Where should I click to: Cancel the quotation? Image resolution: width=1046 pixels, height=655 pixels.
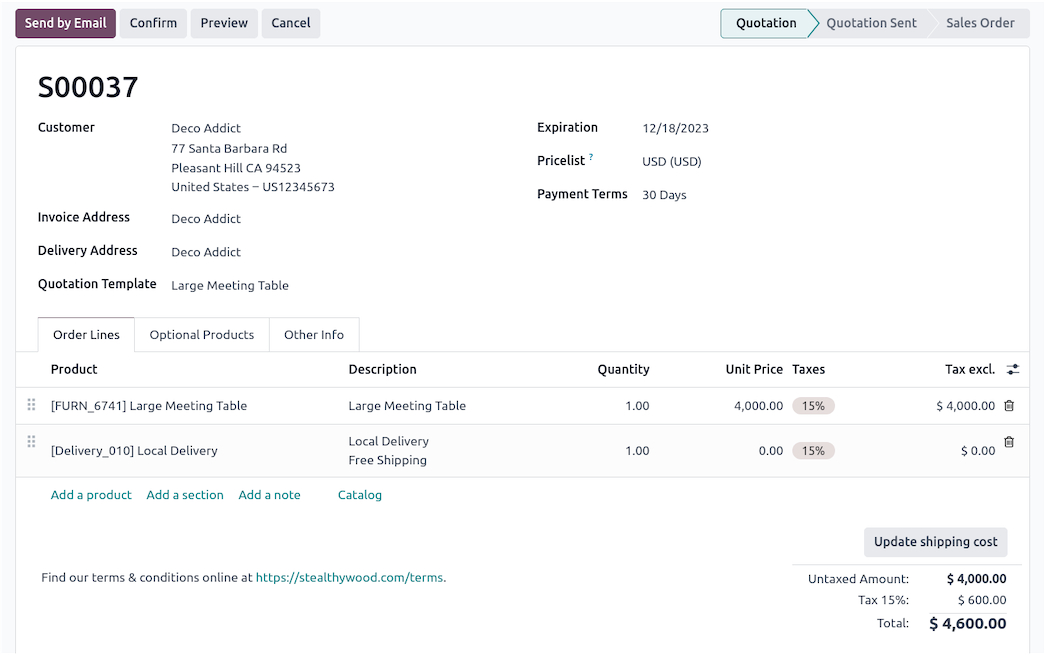[290, 22]
